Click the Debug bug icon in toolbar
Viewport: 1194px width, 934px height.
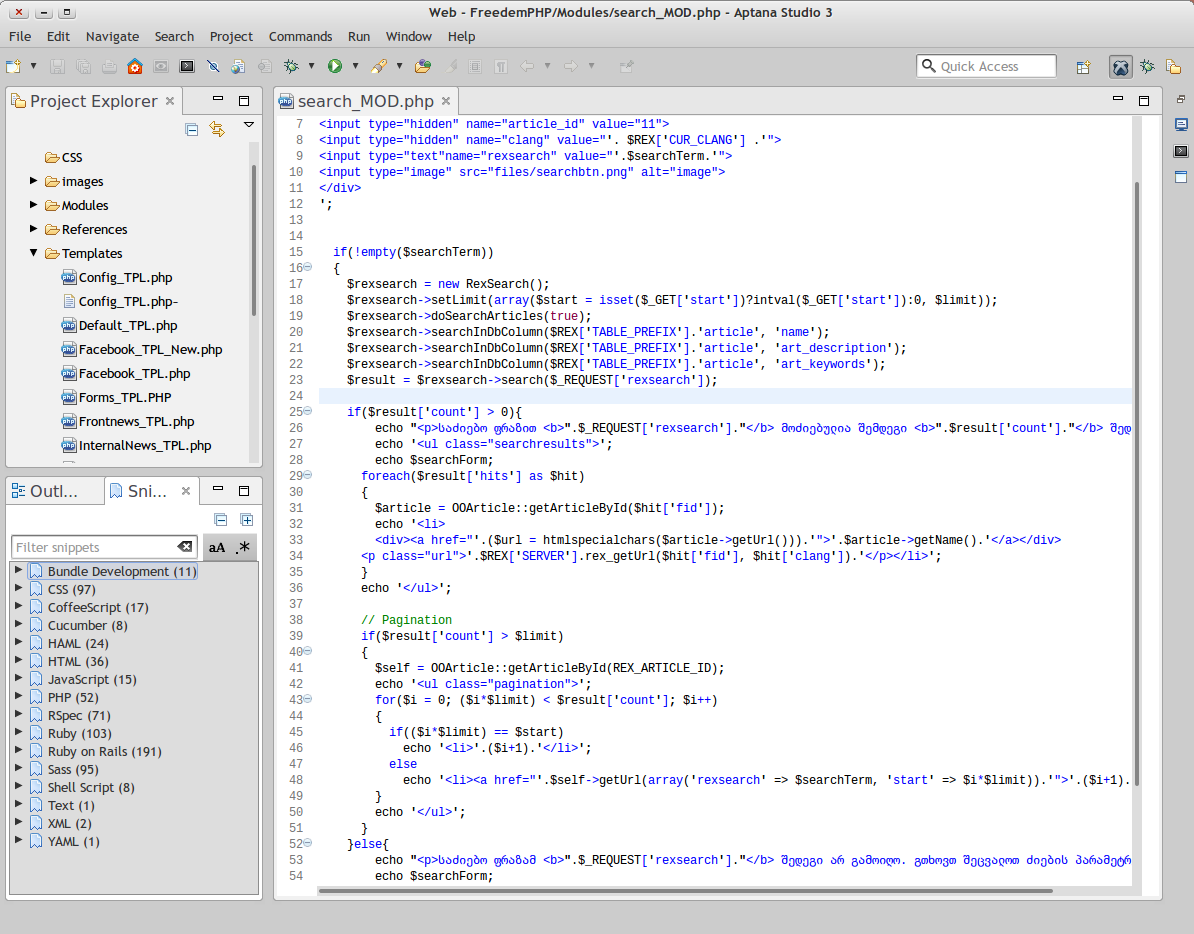pos(291,67)
